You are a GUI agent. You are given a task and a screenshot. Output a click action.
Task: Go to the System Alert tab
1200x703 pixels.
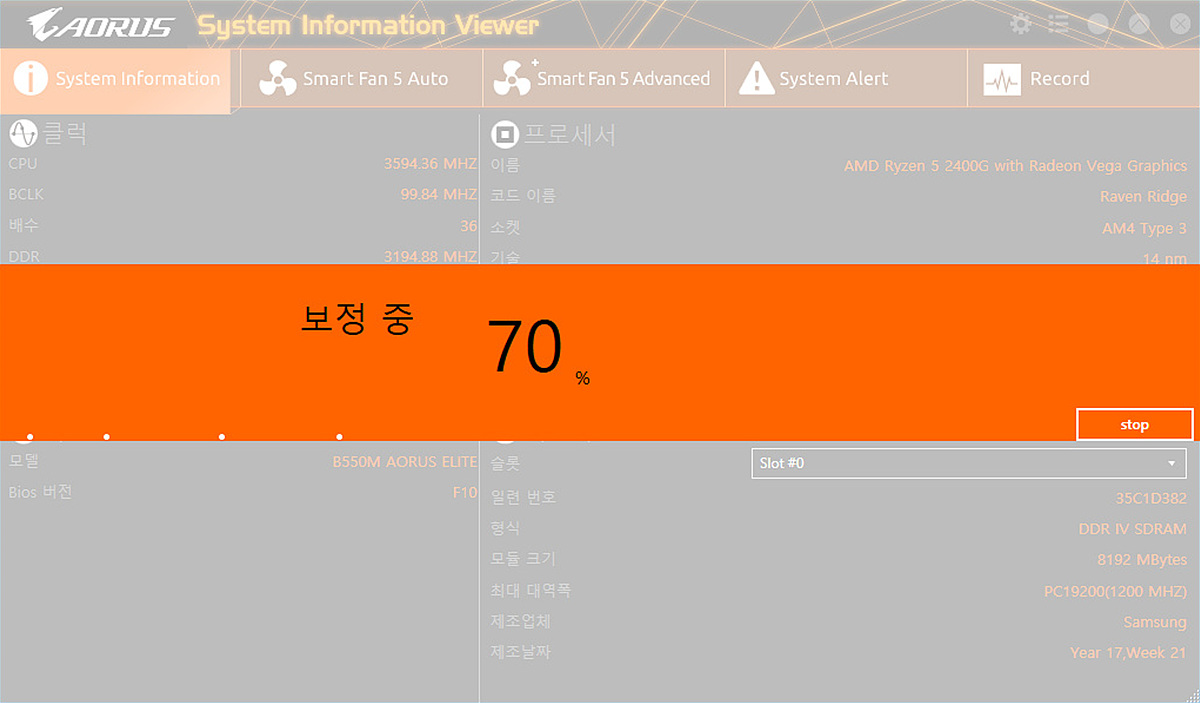click(846, 79)
